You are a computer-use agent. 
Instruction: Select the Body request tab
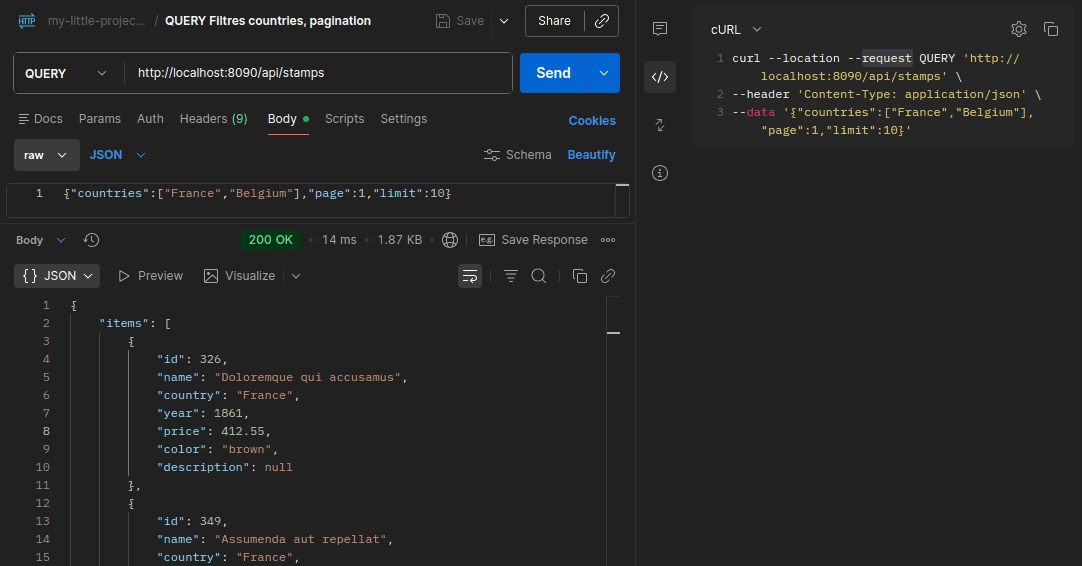[288, 119]
